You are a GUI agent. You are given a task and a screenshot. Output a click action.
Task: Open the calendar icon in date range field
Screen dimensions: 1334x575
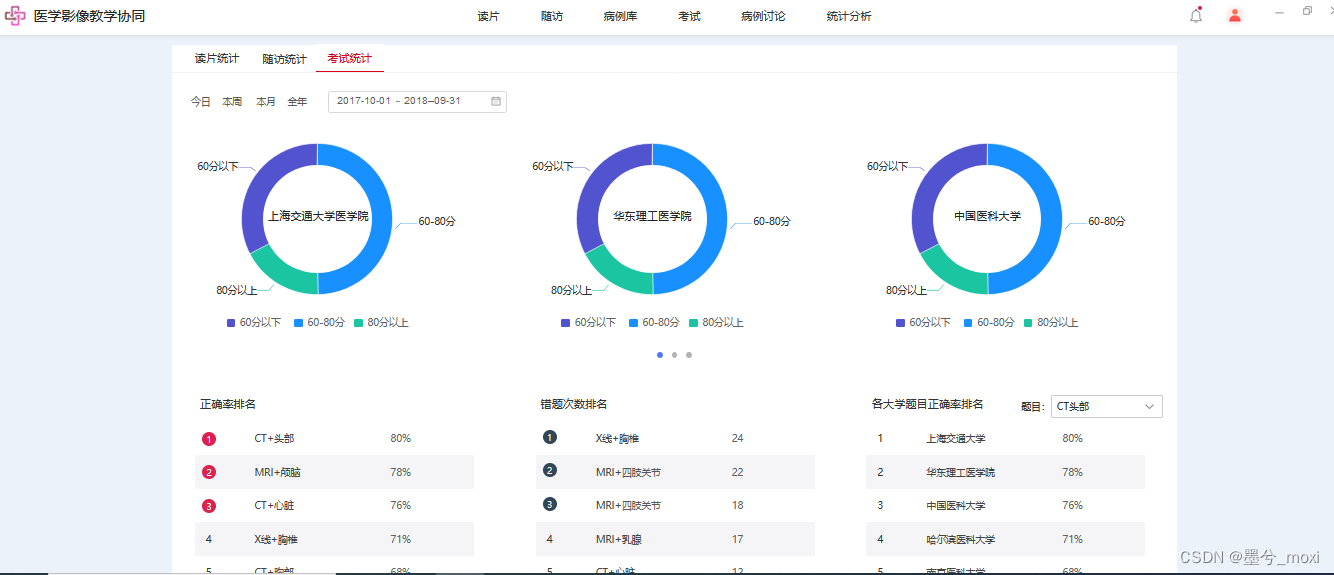(496, 101)
